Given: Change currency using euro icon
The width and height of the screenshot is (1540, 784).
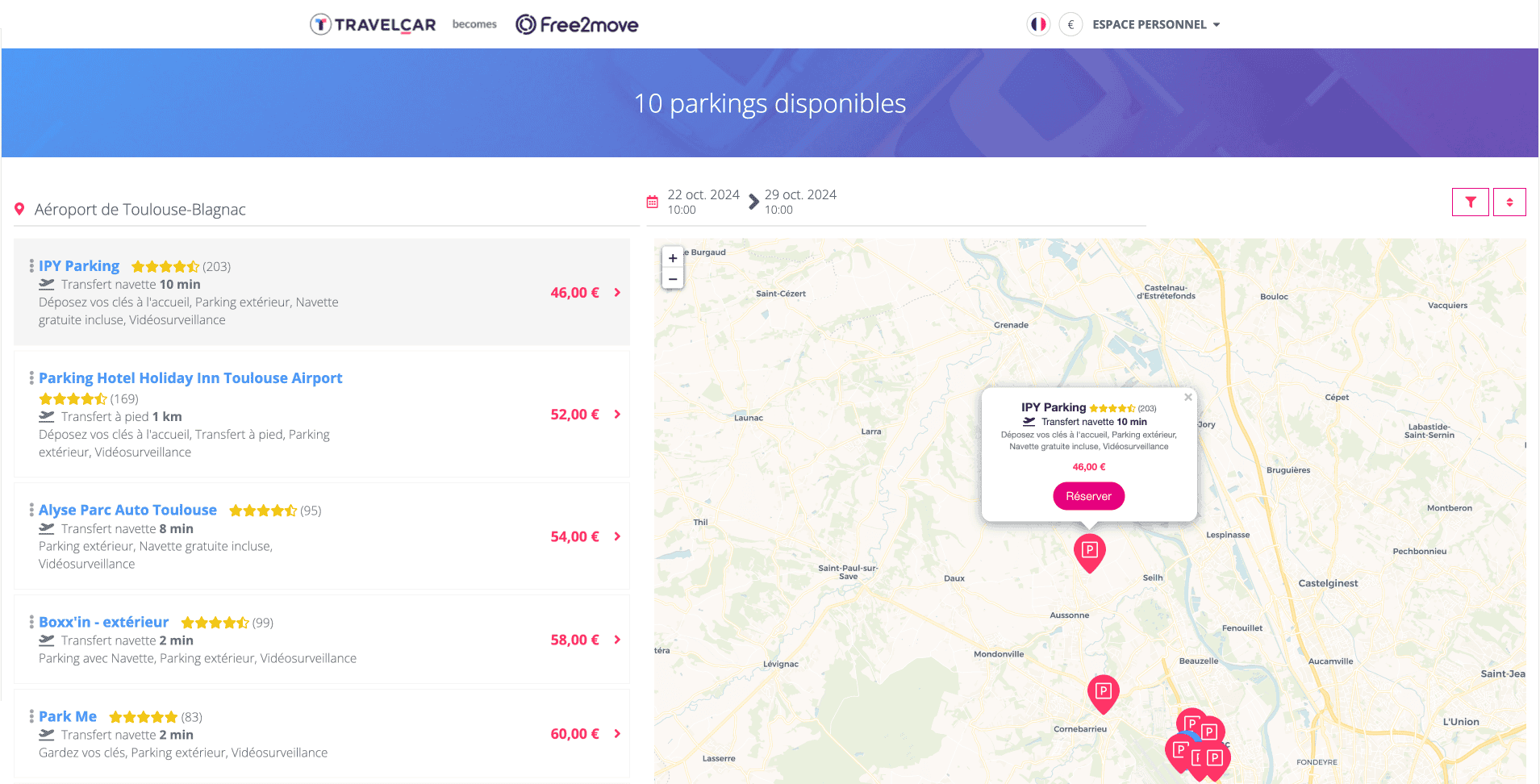Looking at the screenshot, I should pyautogui.click(x=1070, y=24).
